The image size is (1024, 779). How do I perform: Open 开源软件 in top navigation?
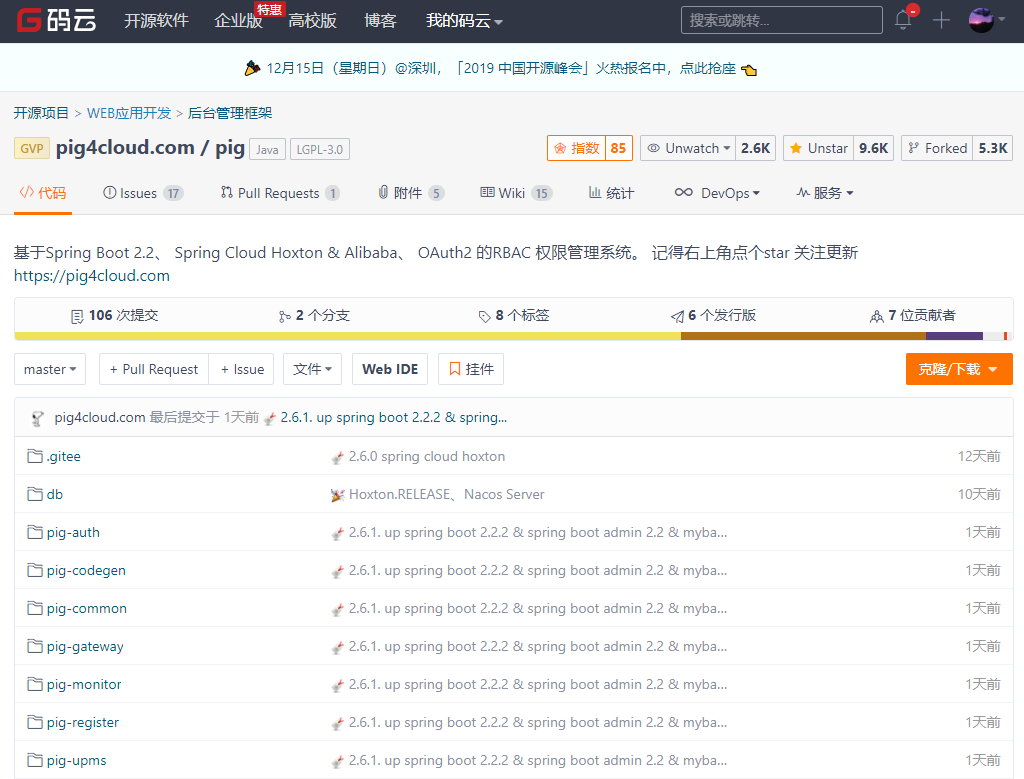pyautogui.click(x=156, y=21)
